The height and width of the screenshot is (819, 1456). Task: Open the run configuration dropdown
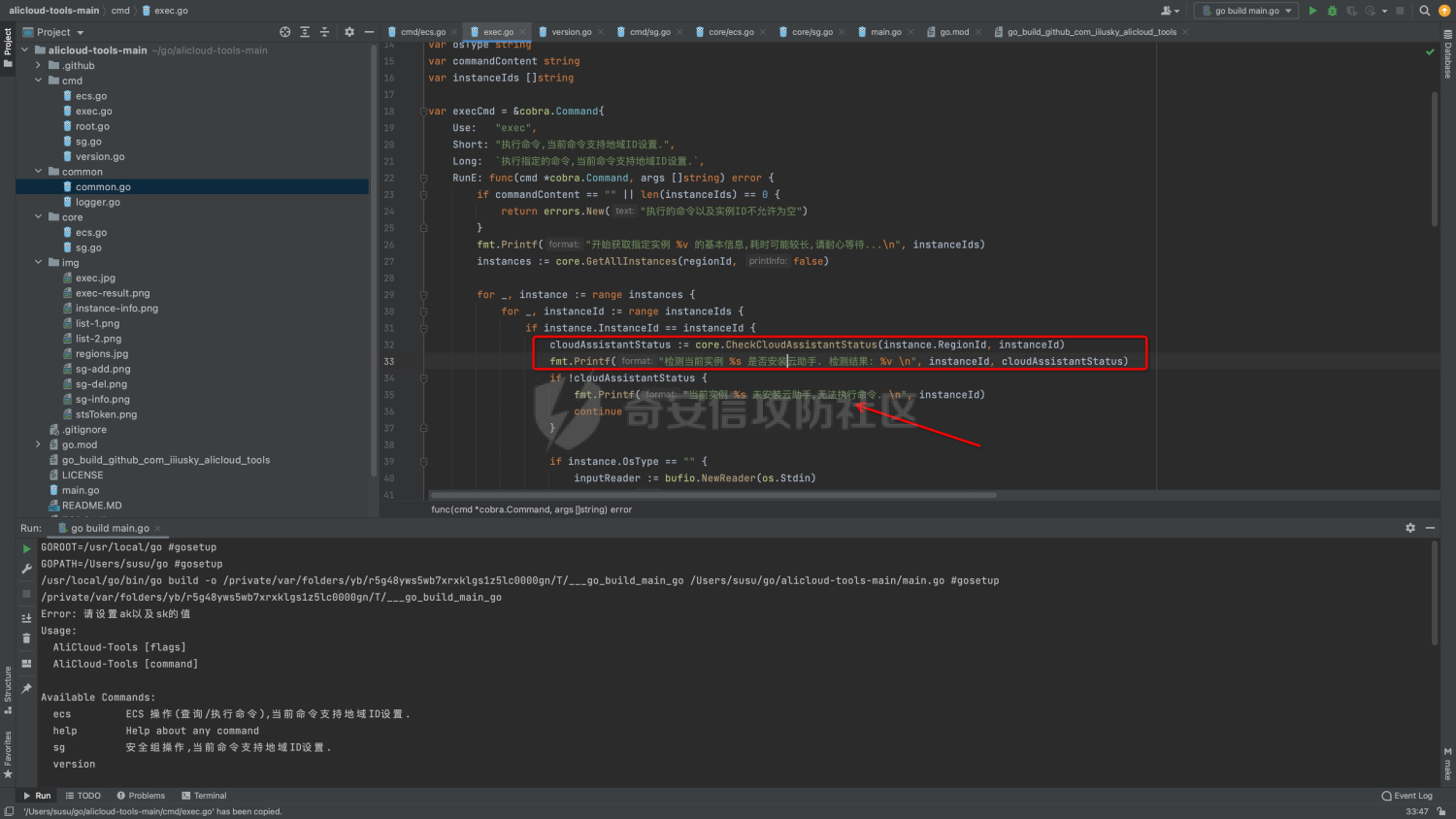pos(1246,11)
